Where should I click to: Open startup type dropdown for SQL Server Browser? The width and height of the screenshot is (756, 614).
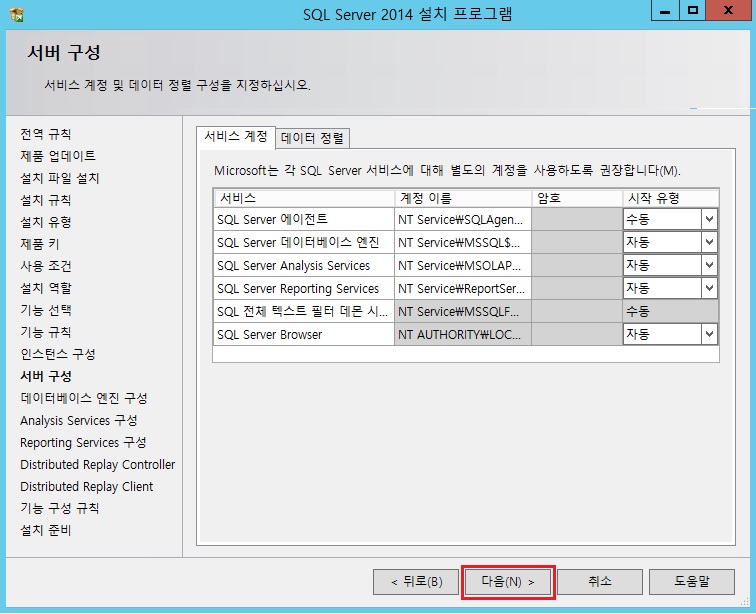pyautogui.click(x=709, y=334)
